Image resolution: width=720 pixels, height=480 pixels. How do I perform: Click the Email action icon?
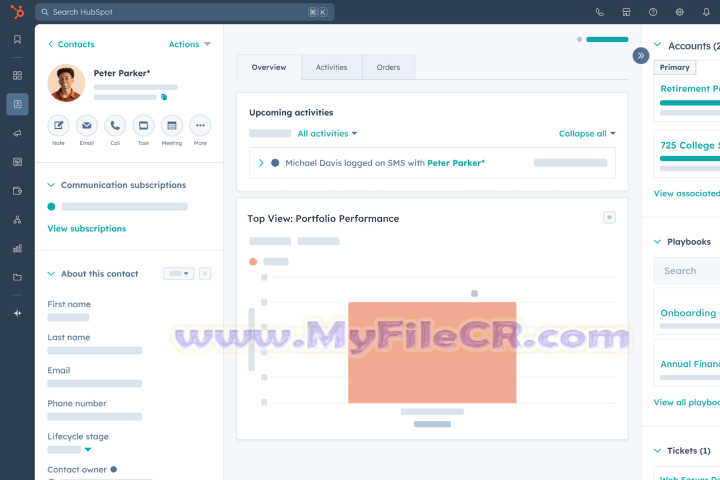point(87,125)
